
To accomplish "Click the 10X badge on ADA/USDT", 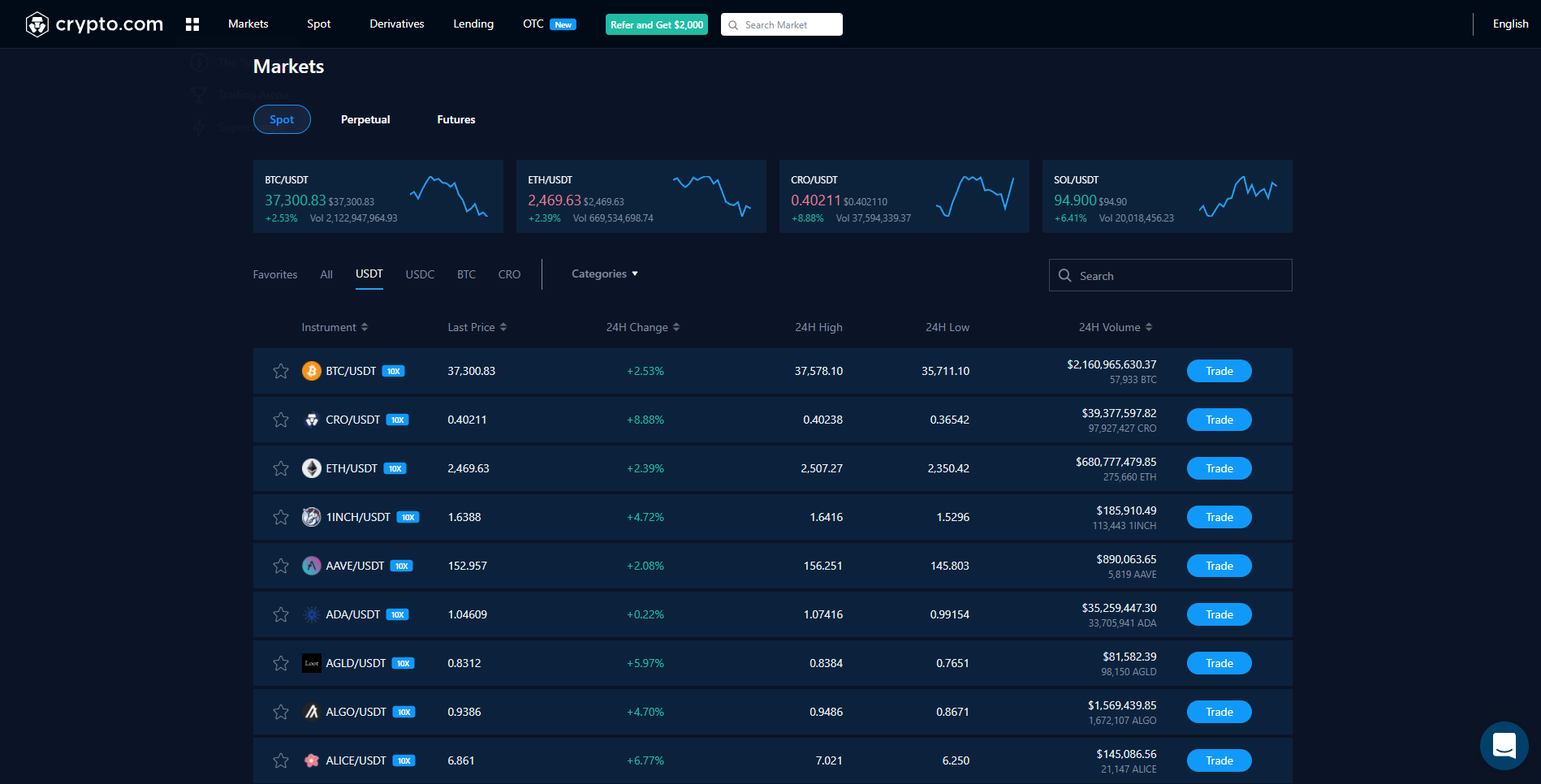I will 398,614.
